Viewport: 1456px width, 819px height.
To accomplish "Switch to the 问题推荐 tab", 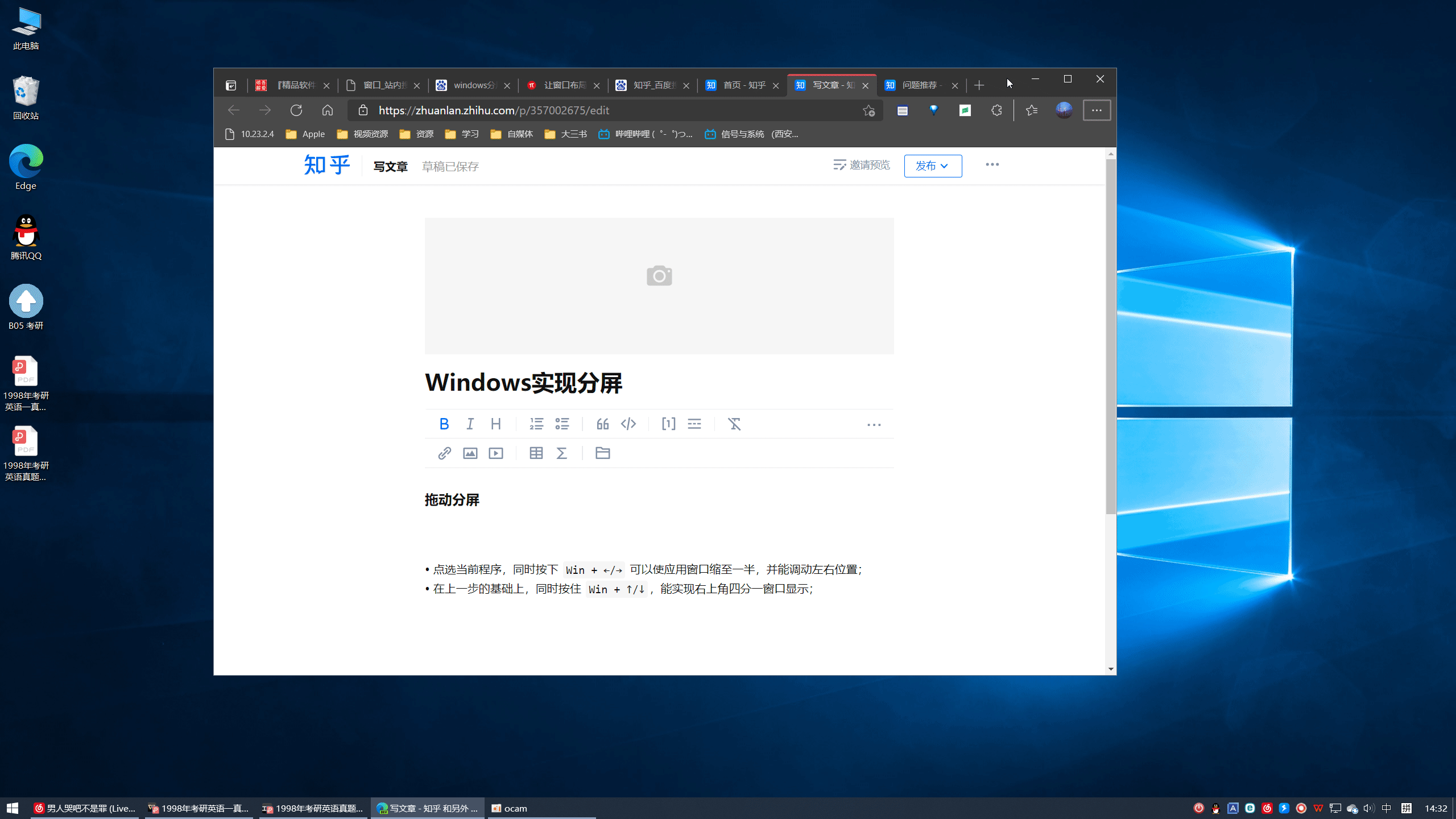I will click(x=921, y=85).
